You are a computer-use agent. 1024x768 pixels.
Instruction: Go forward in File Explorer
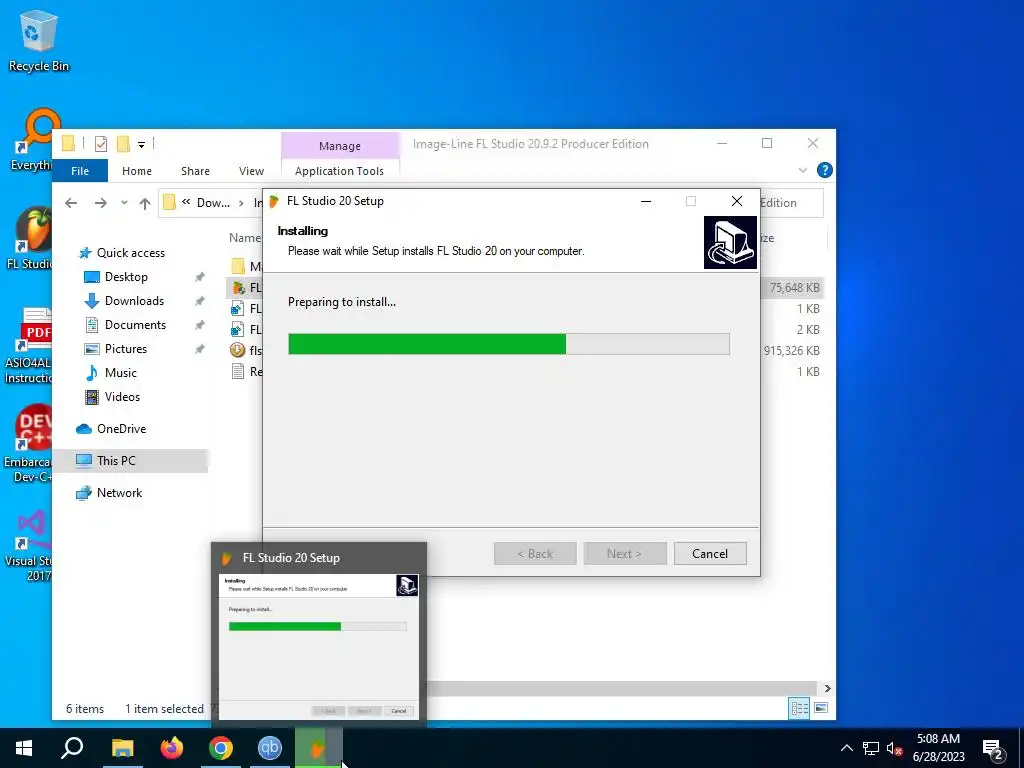(100, 203)
